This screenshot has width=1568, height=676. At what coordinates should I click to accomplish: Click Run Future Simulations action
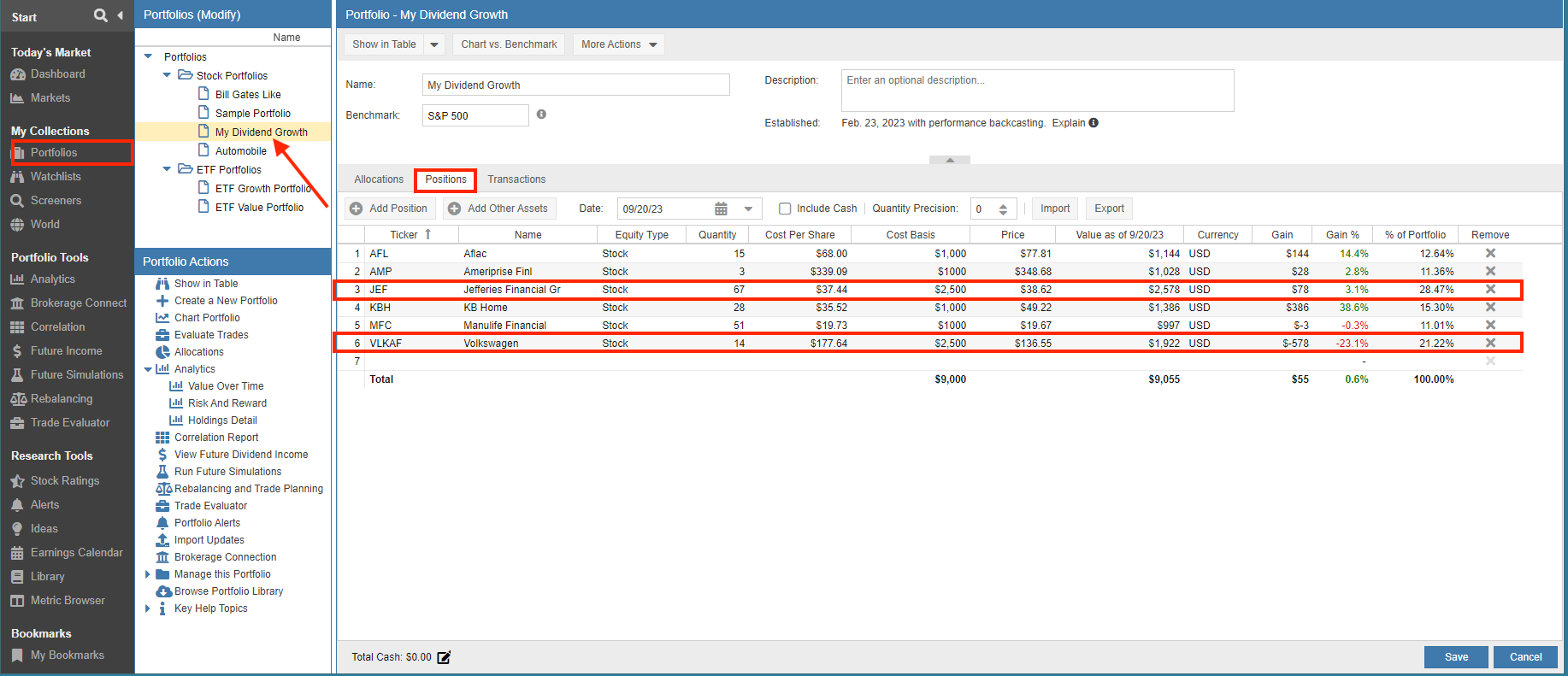pos(227,472)
